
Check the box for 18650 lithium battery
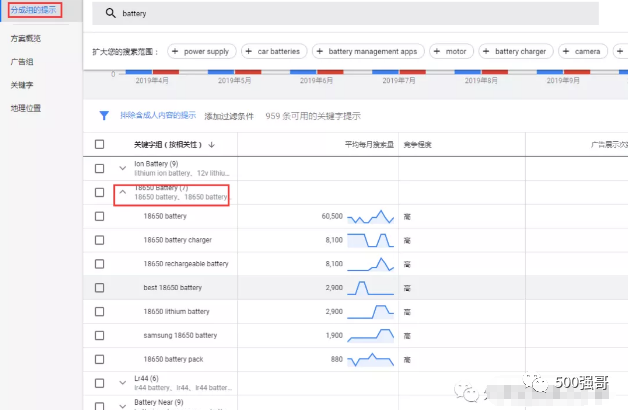99,312
